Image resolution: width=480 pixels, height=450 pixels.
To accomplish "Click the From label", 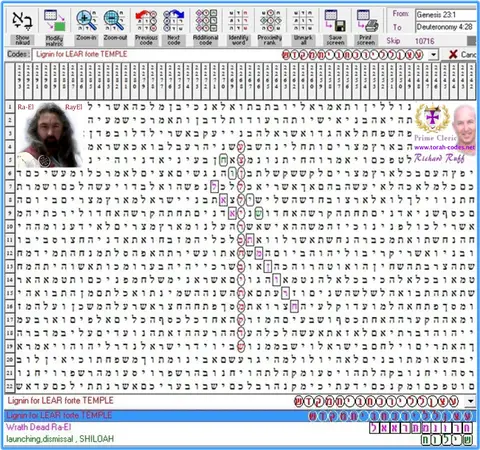I will [x=400, y=14].
